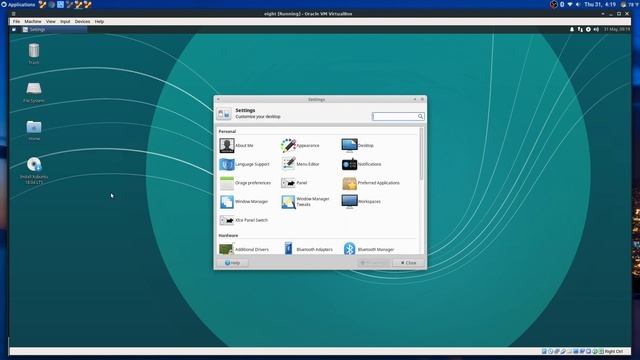Screen dimensions: 640x360
Task: Open Orage preferences
Action: tap(245, 183)
